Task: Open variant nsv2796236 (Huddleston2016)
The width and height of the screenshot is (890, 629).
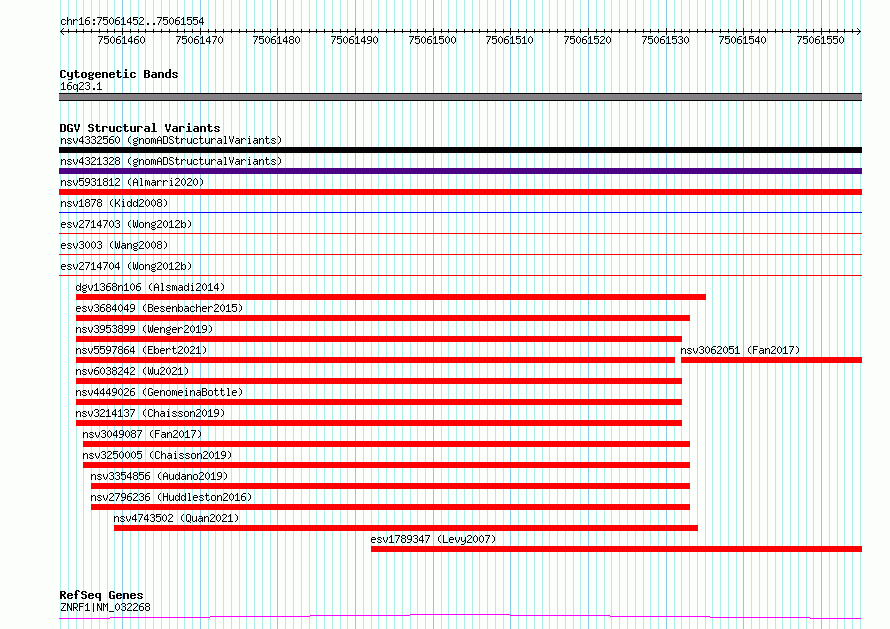Action: [171, 497]
